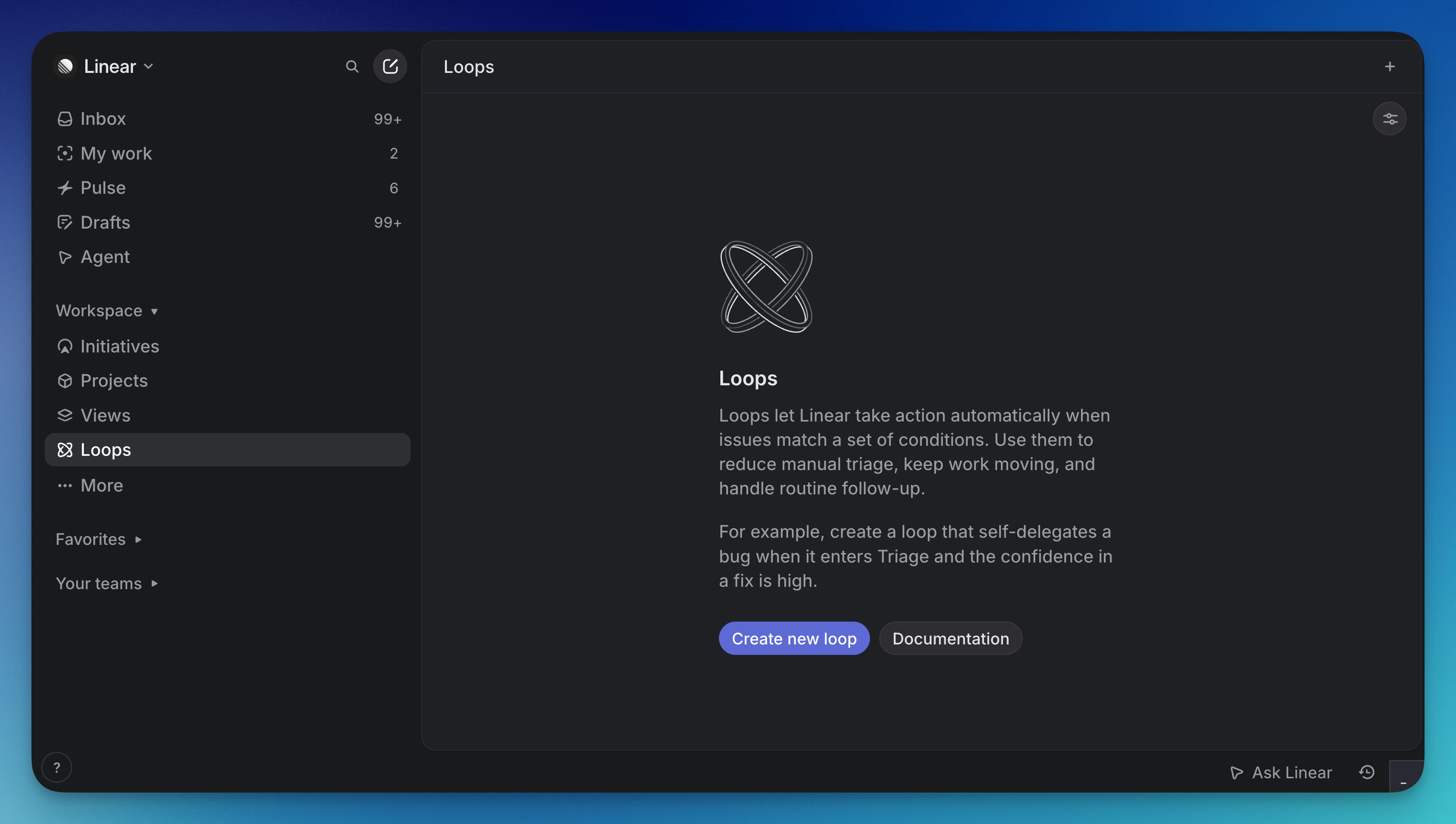The image size is (1456, 824).
Task: Open the Linear workspace dropdown chevron
Action: 148,67
